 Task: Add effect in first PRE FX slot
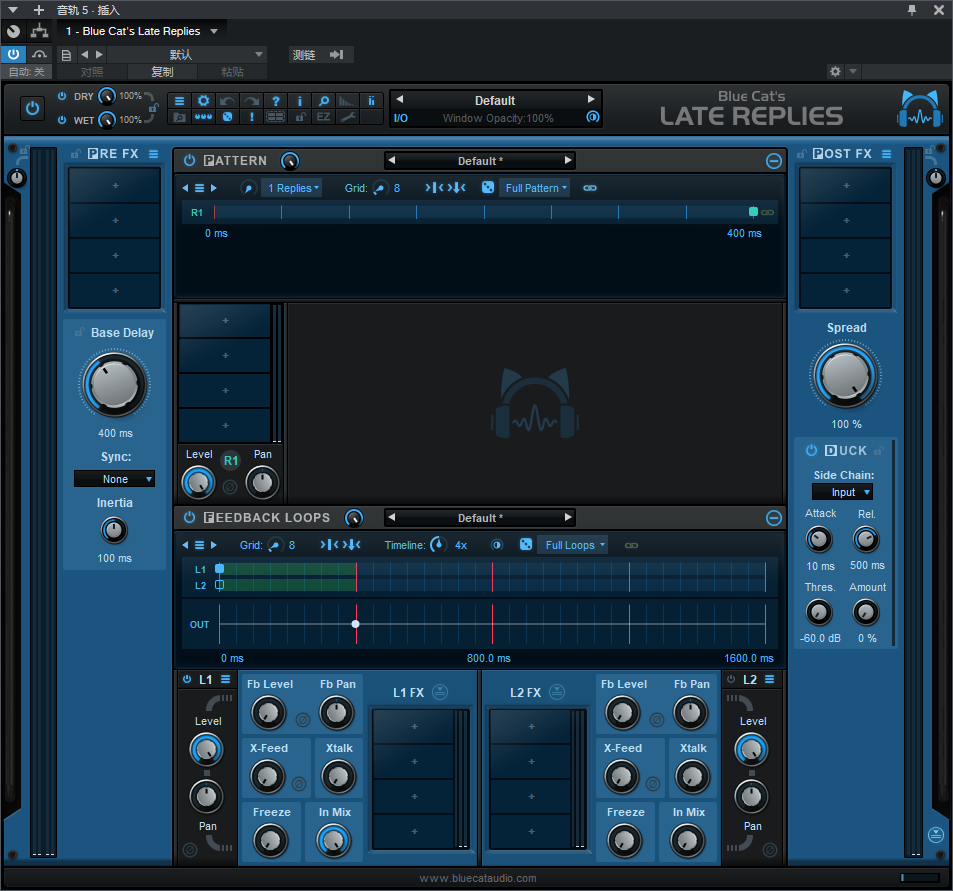pos(115,185)
